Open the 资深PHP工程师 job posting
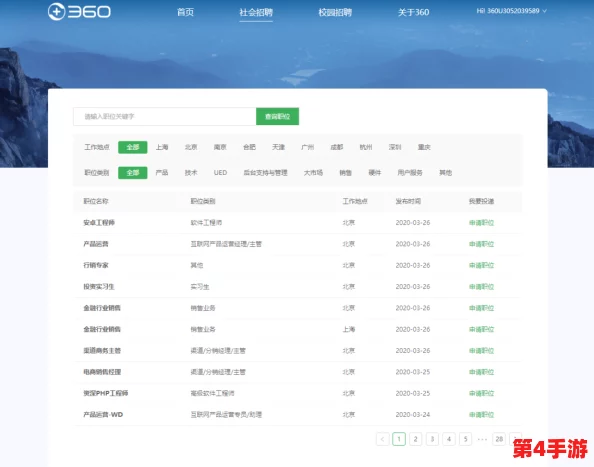The image size is (594, 467). point(106,393)
